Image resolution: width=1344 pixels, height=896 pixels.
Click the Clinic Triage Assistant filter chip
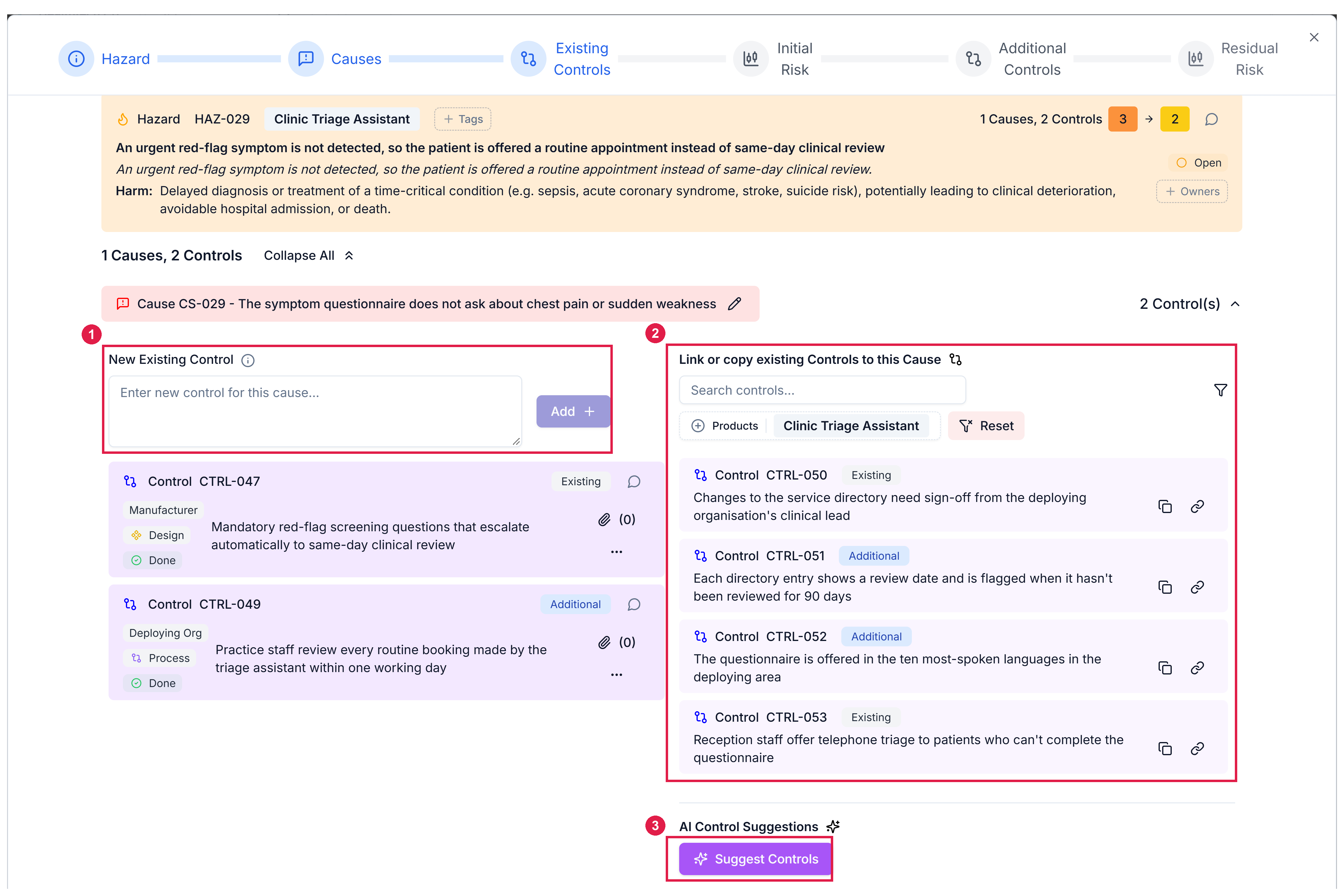851,426
